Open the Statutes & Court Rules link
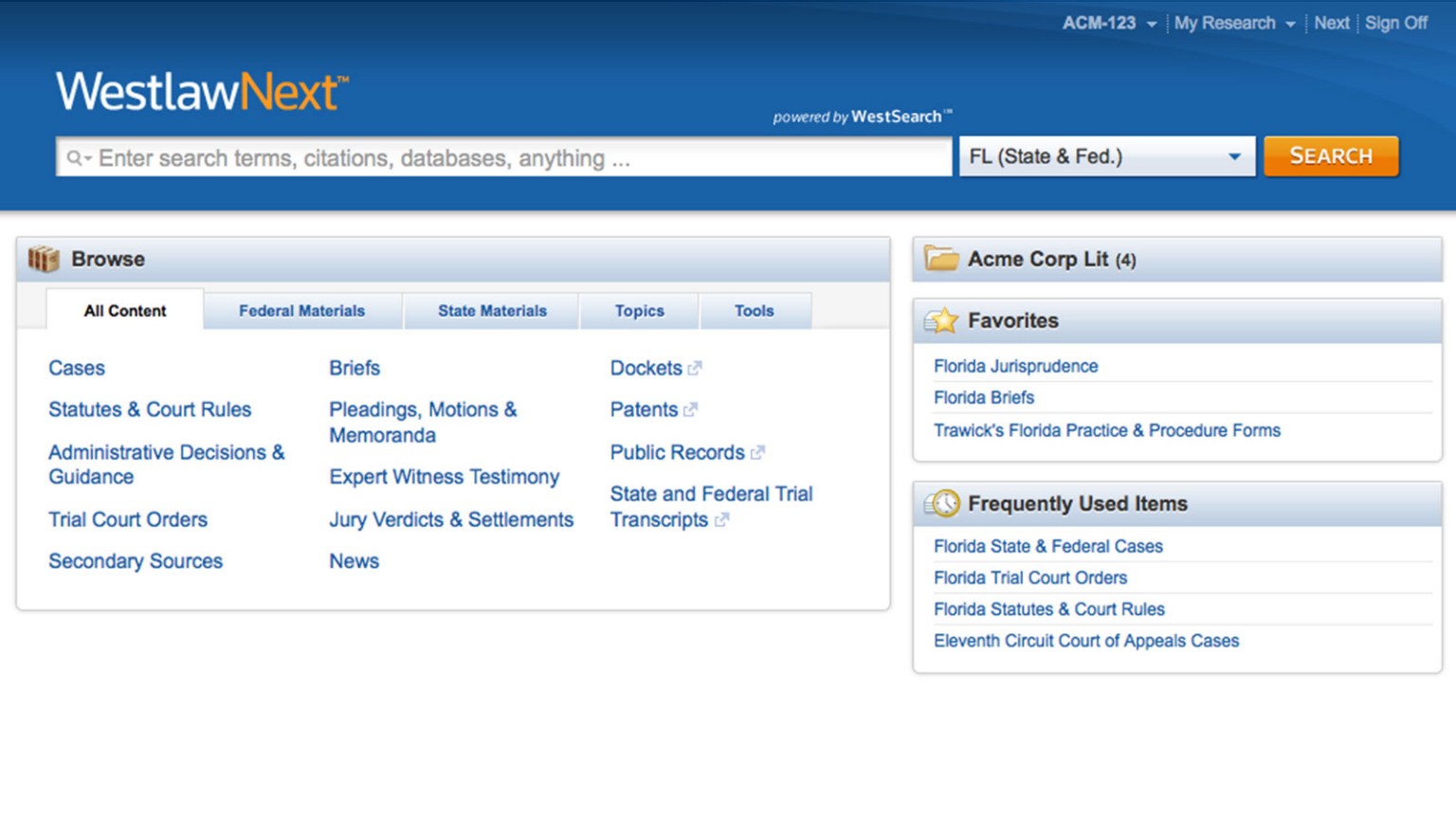1456x819 pixels. (x=150, y=409)
